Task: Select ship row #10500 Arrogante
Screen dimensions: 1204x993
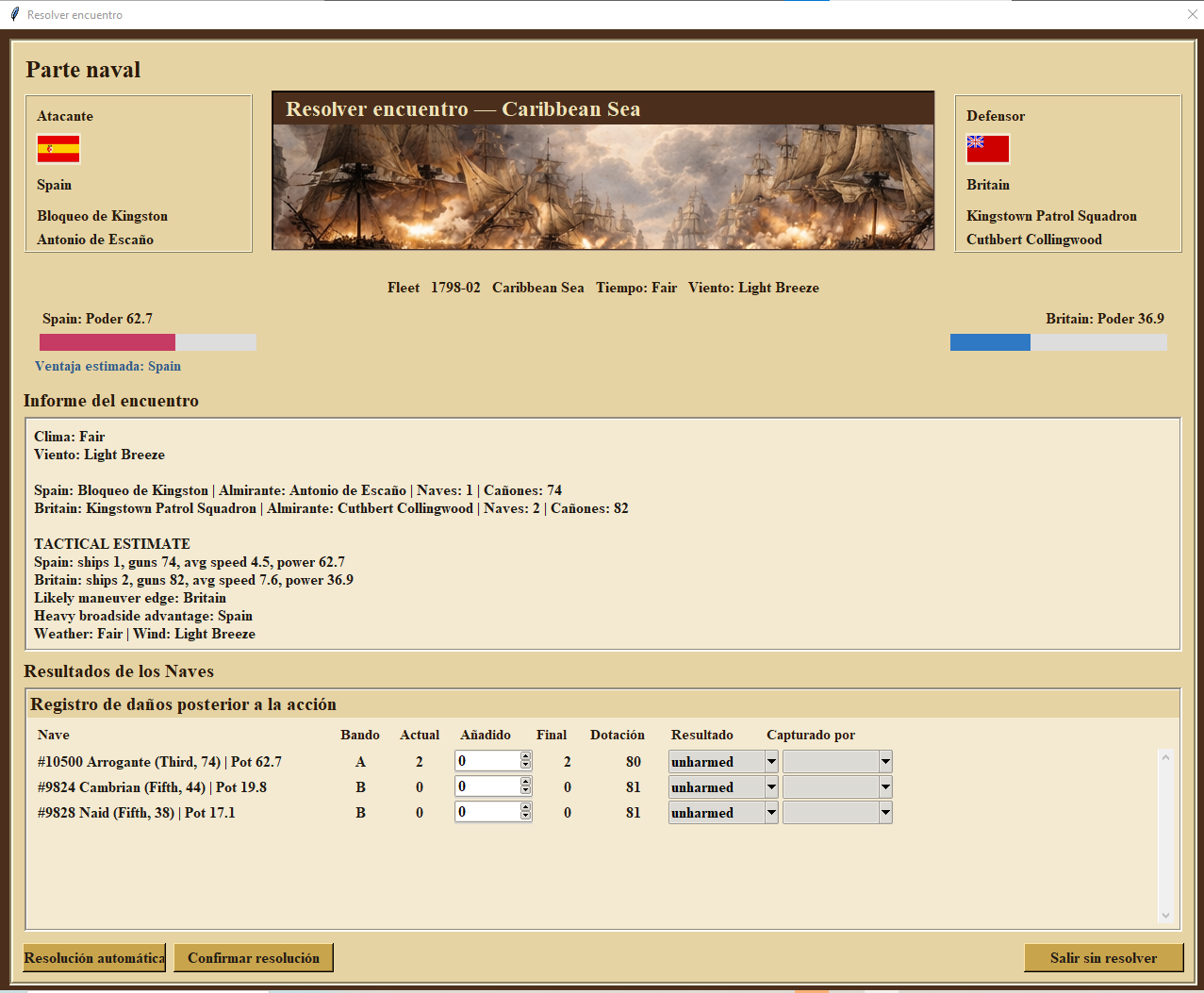Action: (159, 762)
